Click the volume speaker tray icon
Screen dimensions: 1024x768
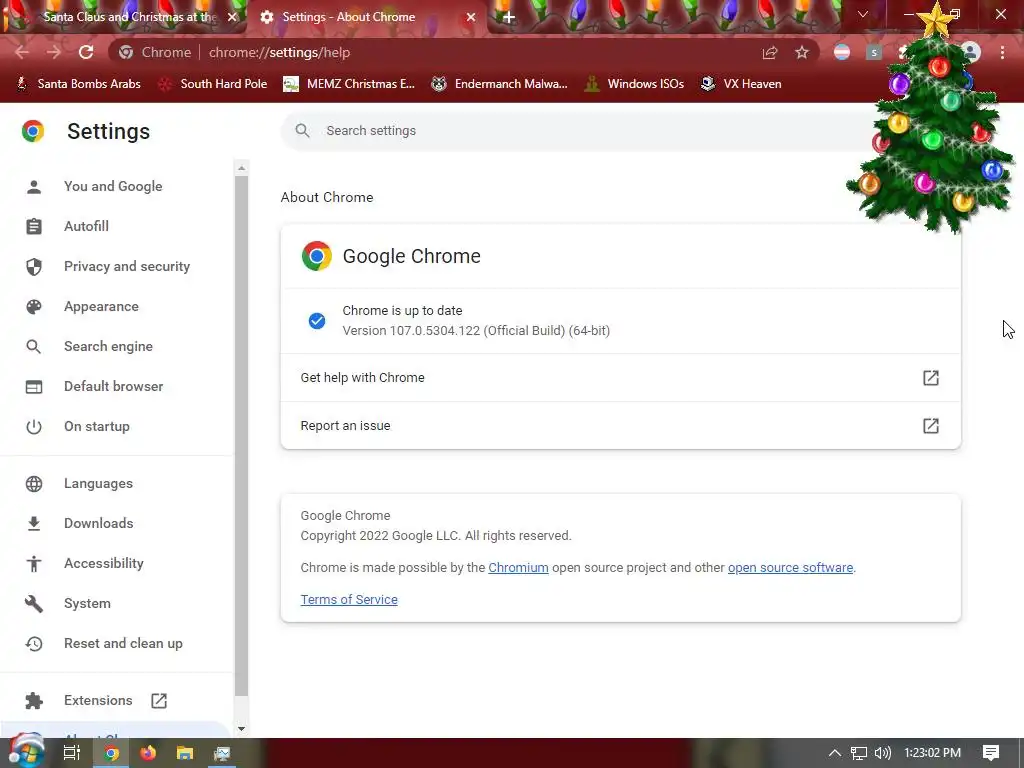pyautogui.click(x=882, y=753)
